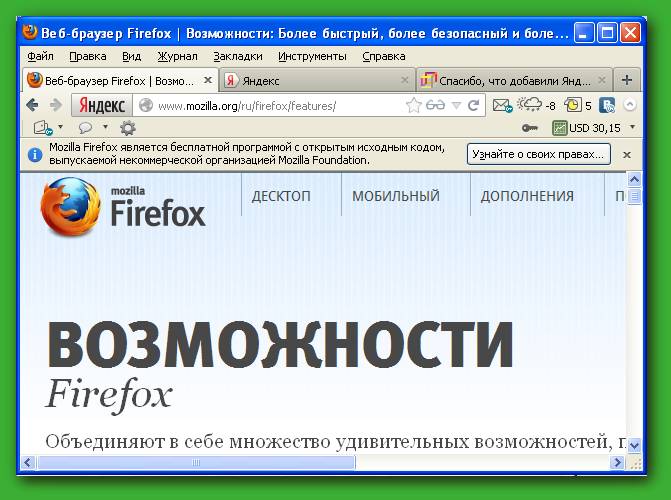Click the Яндекс logo button in navigation bar
The image size is (671, 500).
click(102, 105)
